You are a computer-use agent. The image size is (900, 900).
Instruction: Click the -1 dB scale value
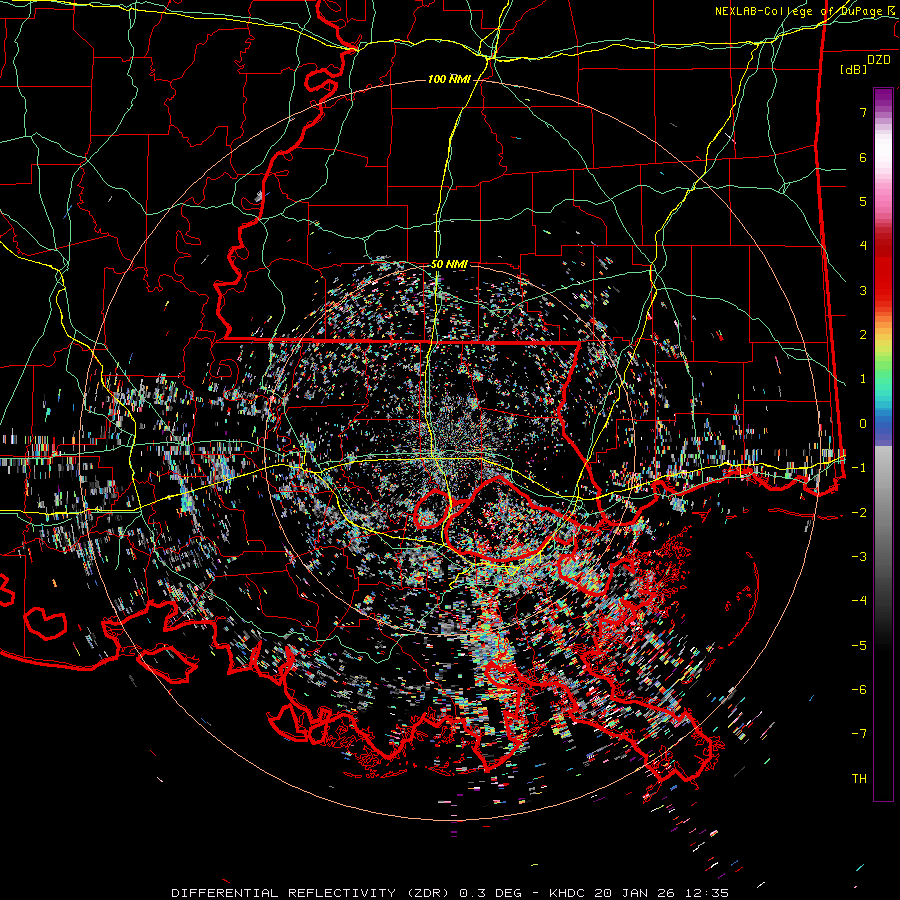click(859, 468)
